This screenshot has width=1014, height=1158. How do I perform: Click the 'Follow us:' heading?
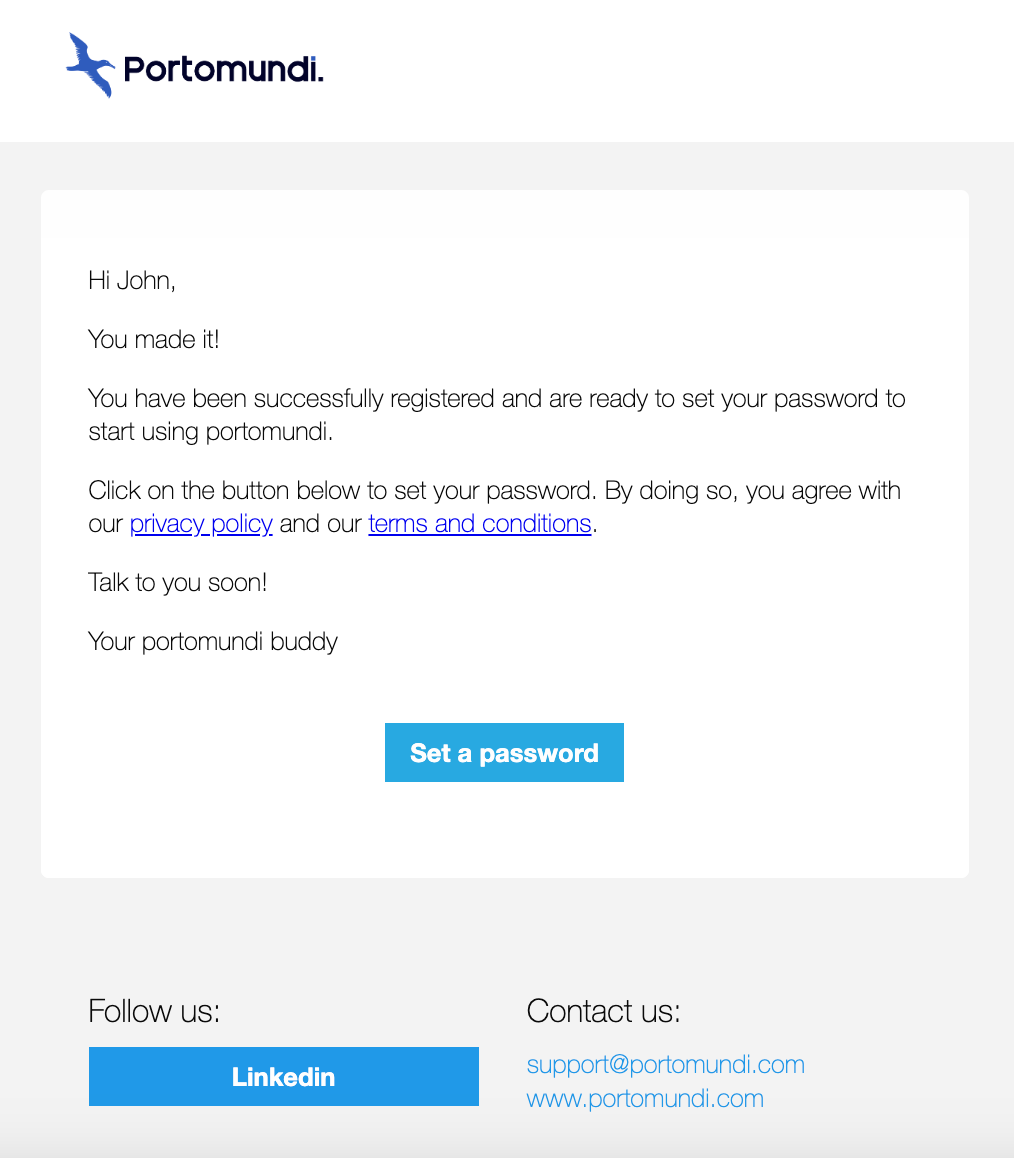(154, 1011)
